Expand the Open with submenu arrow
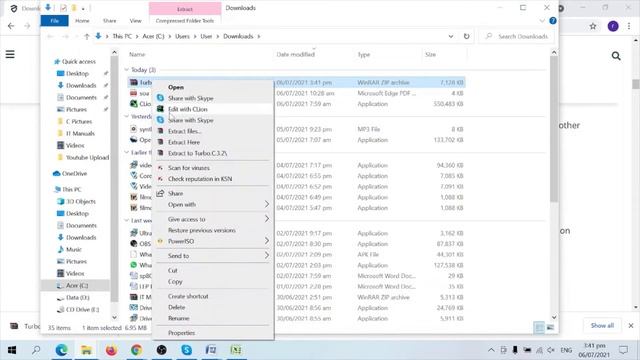 pos(267,204)
